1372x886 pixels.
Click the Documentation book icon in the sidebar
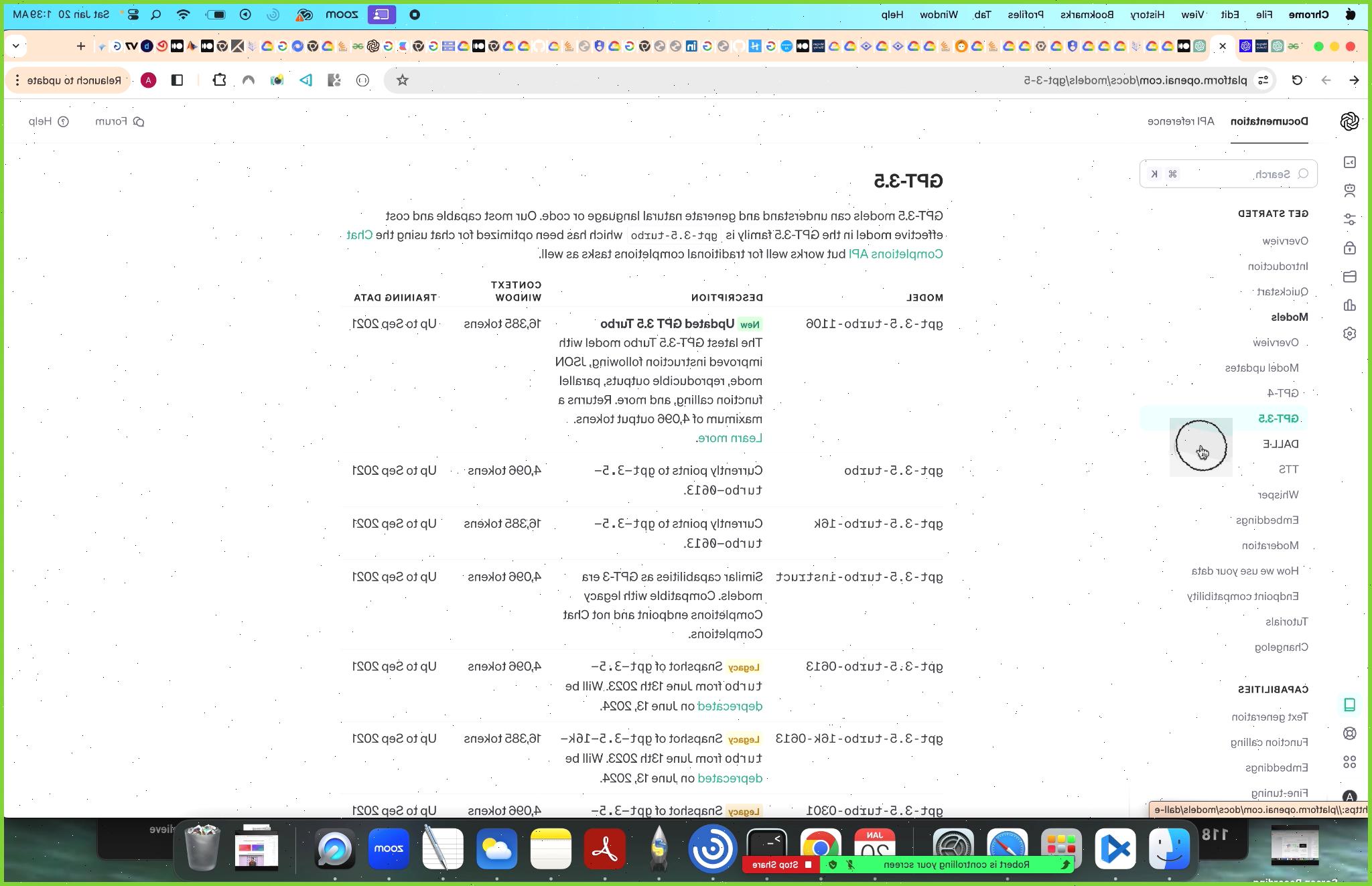[x=1349, y=705]
